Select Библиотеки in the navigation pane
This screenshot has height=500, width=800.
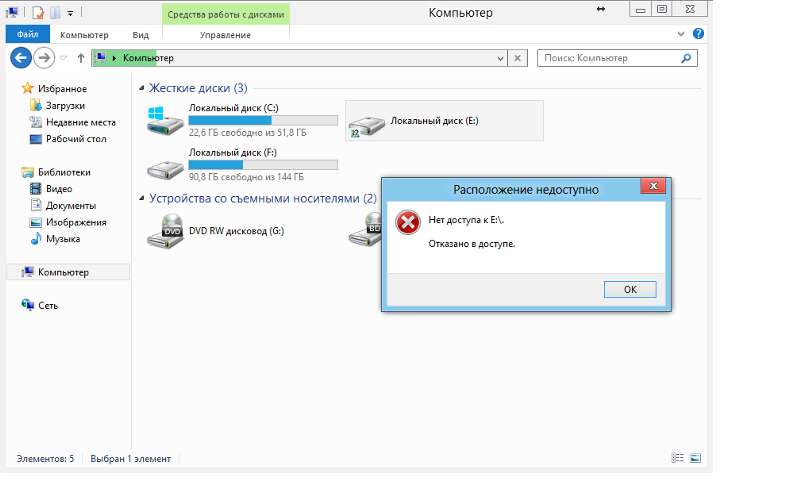(64, 172)
